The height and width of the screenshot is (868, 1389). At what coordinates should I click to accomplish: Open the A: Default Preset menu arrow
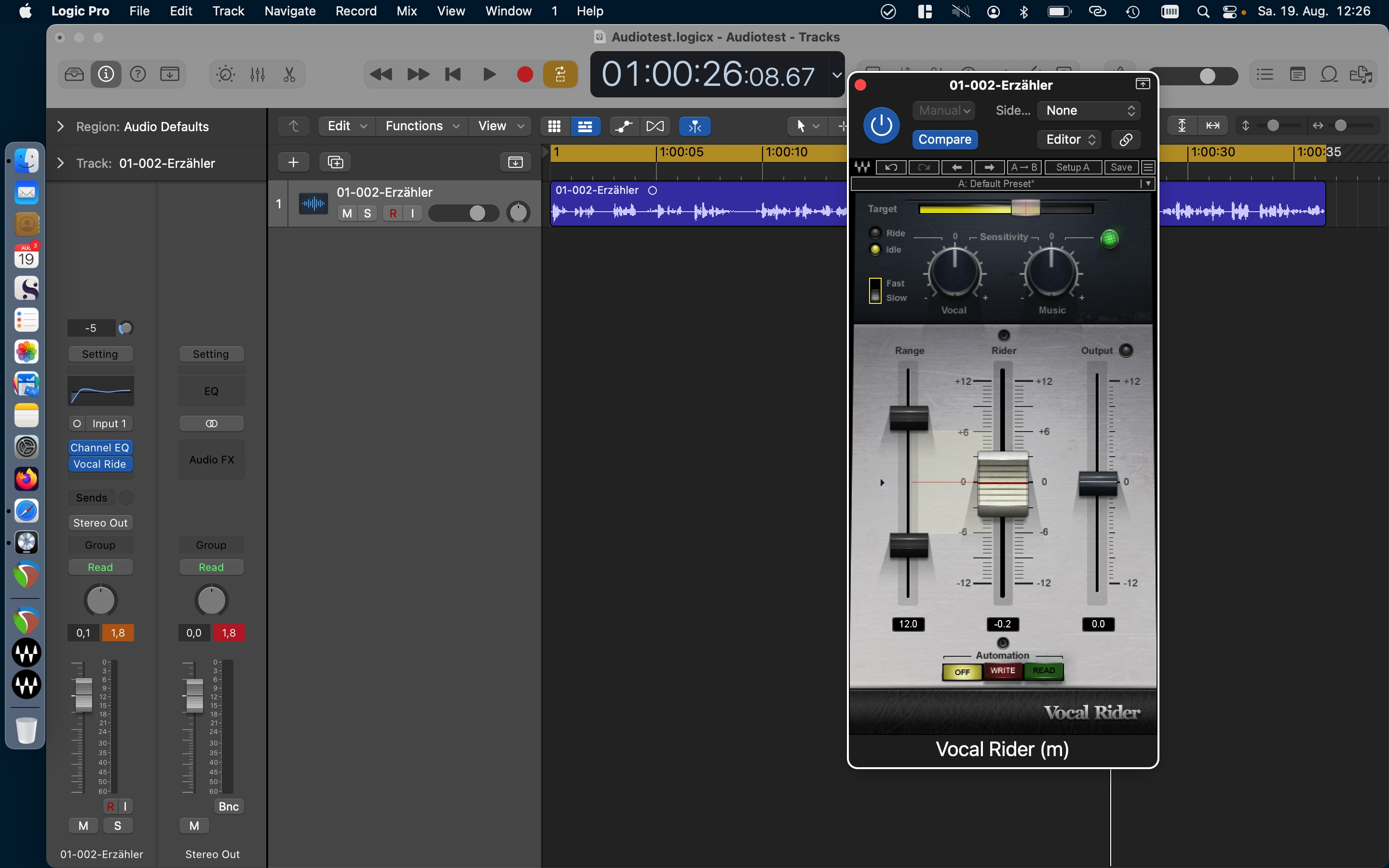click(x=1148, y=184)
